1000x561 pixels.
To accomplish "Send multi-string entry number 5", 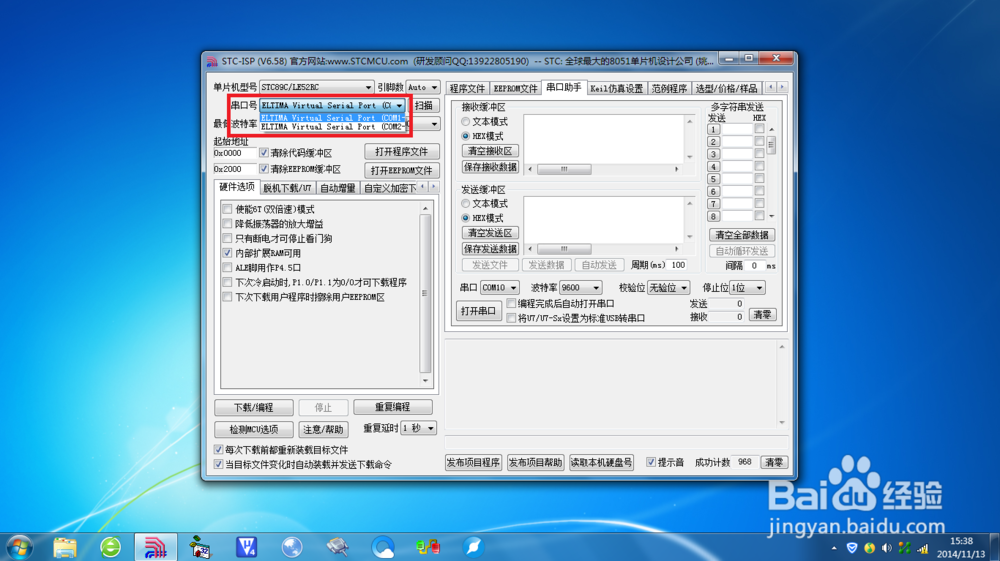I will pyautogui.click(x=713, y=178).
